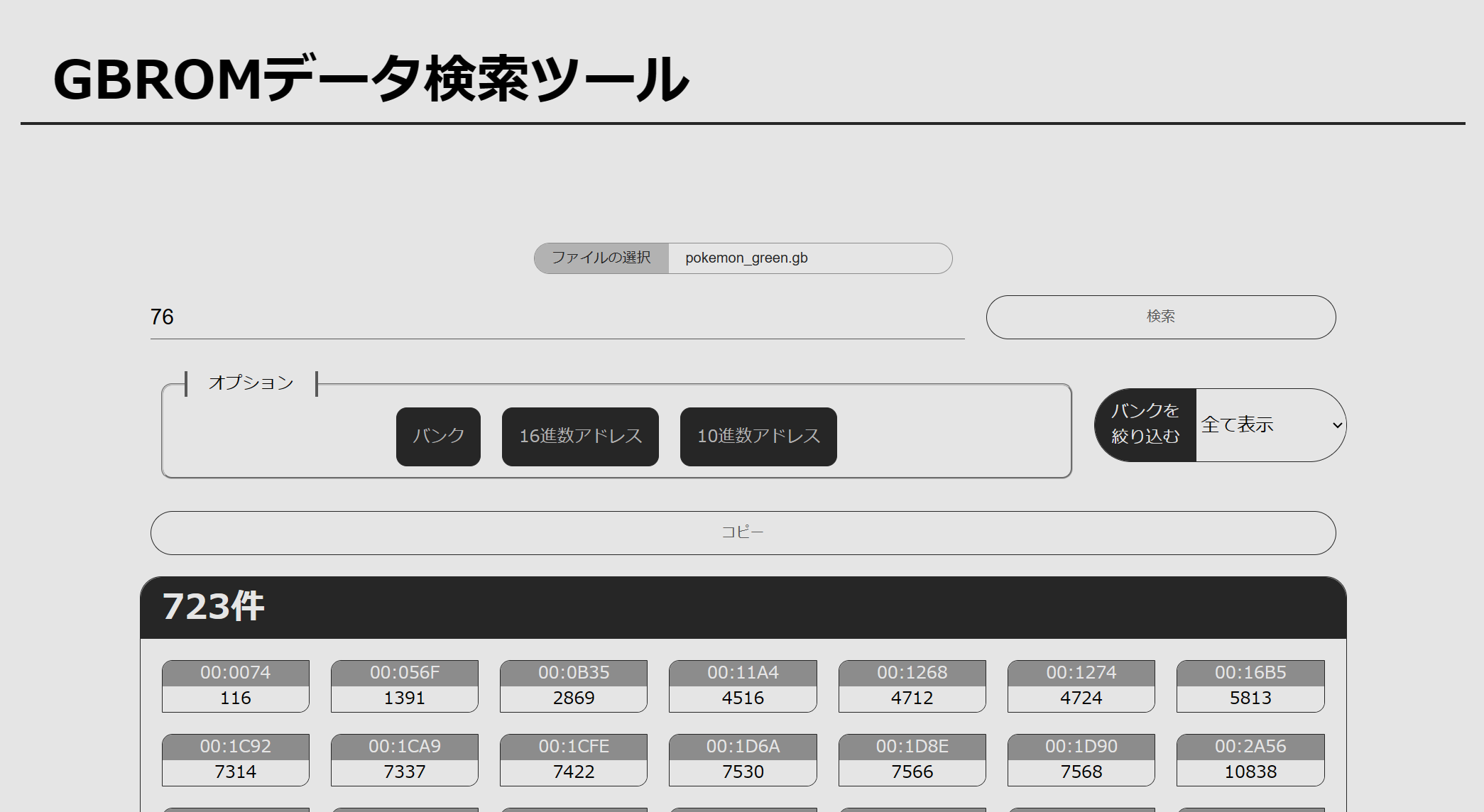Click the ファイルの選択 file chooser button
This screenshot has height=812, width=1484.
tap(601, 258)
